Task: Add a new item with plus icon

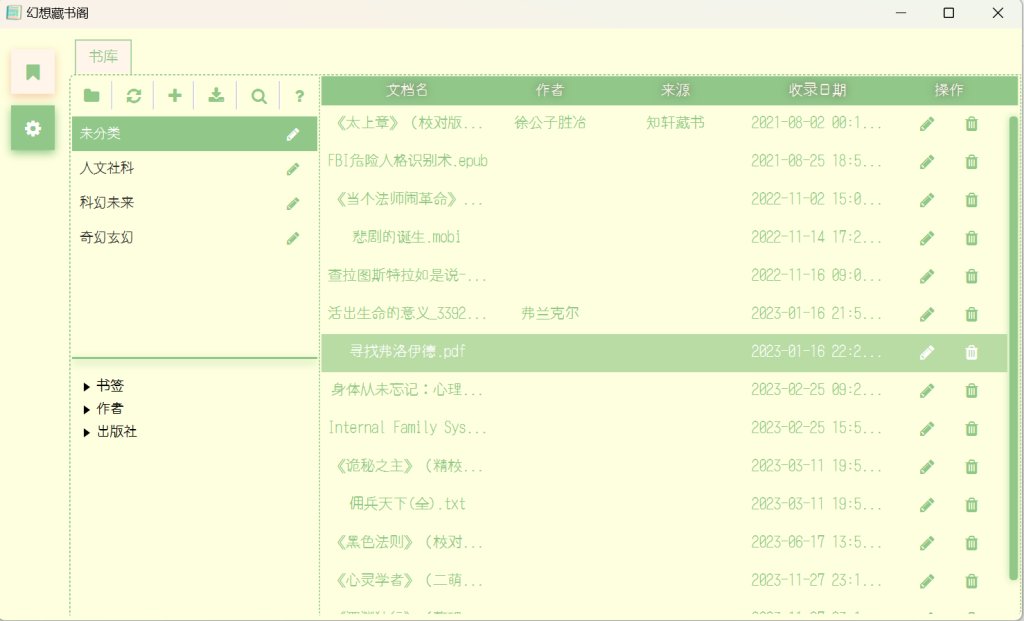Action: click(x=175, y=96)
